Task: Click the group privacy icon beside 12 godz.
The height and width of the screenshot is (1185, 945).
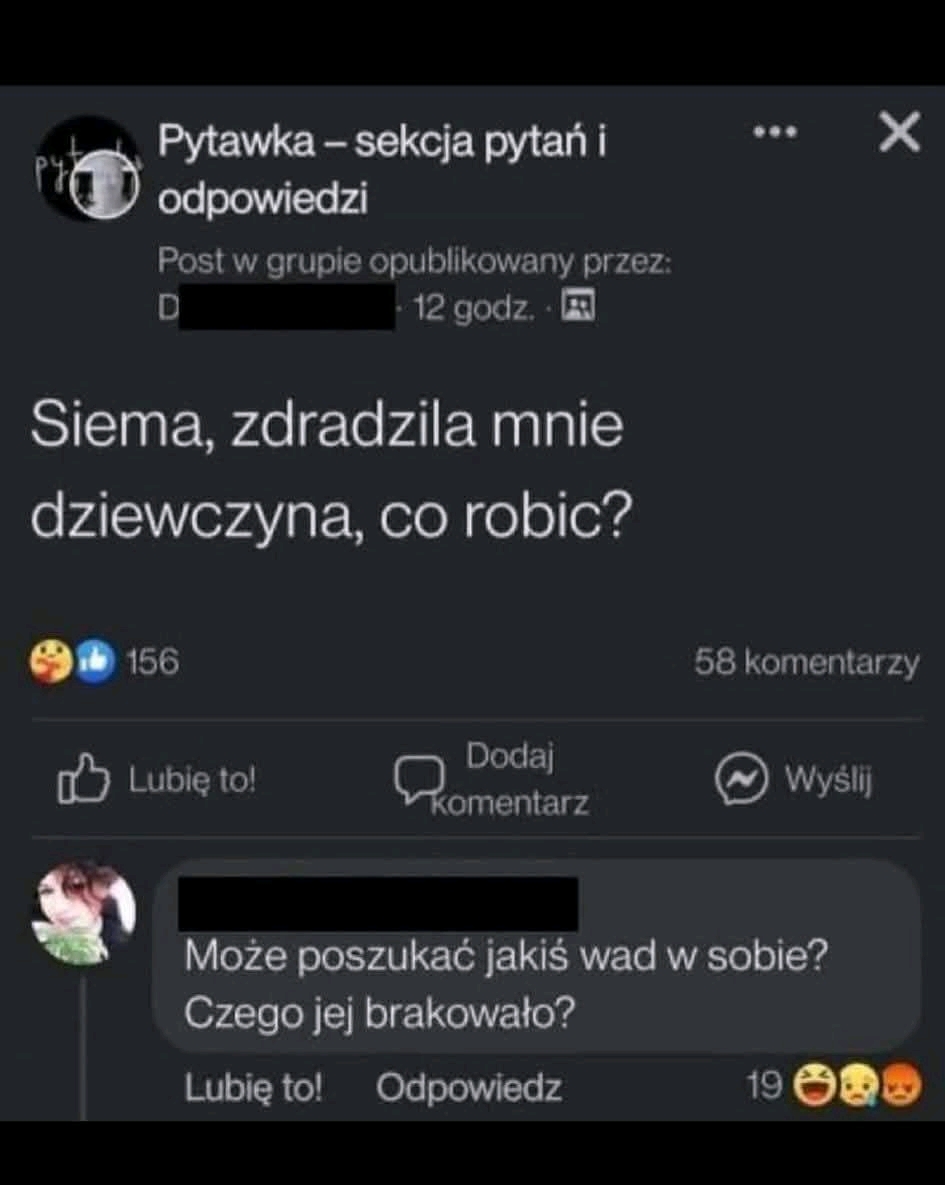Action: click(578, 306)
